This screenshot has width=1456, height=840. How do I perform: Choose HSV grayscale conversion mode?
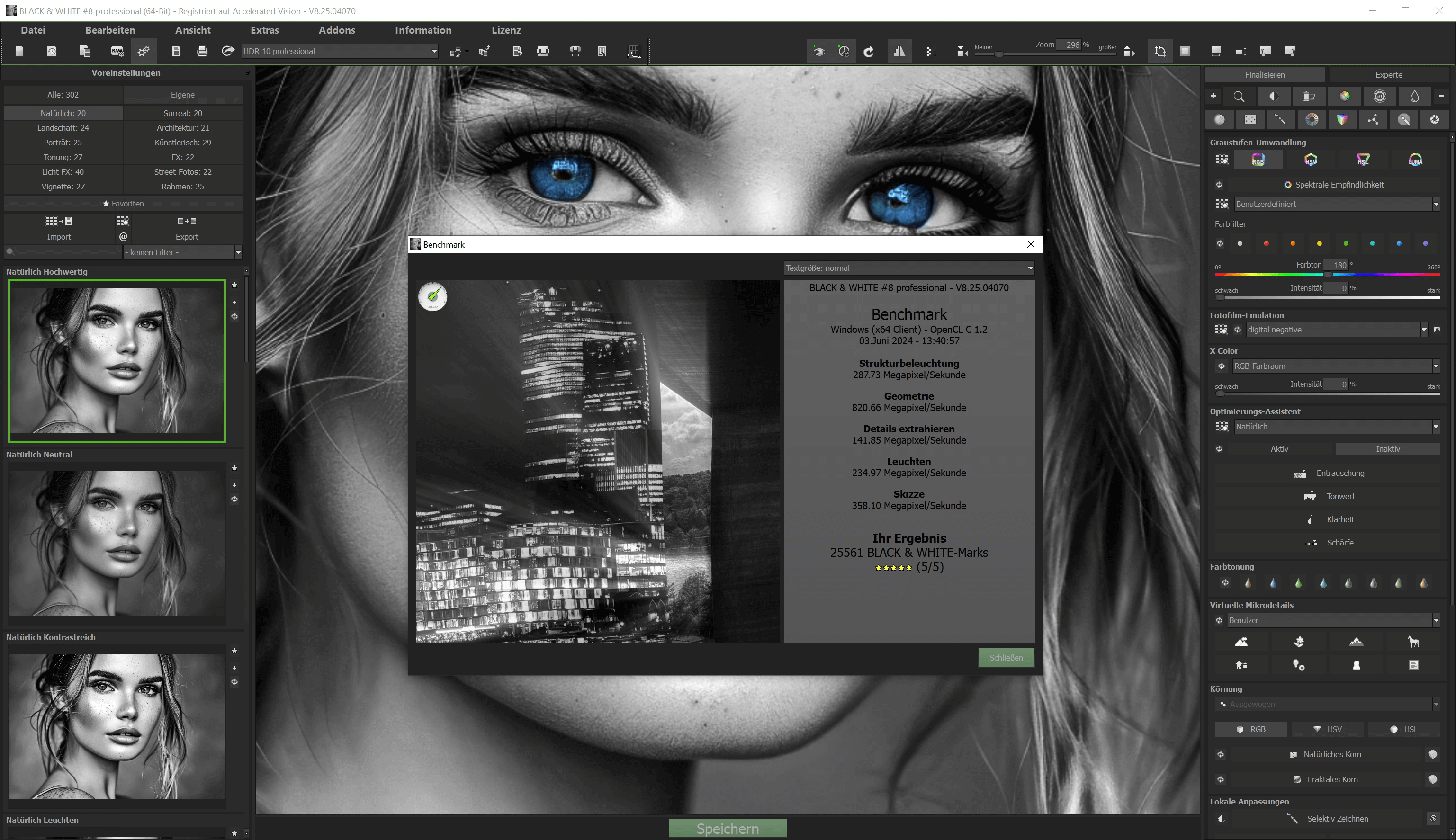[x=1310, y=160]
